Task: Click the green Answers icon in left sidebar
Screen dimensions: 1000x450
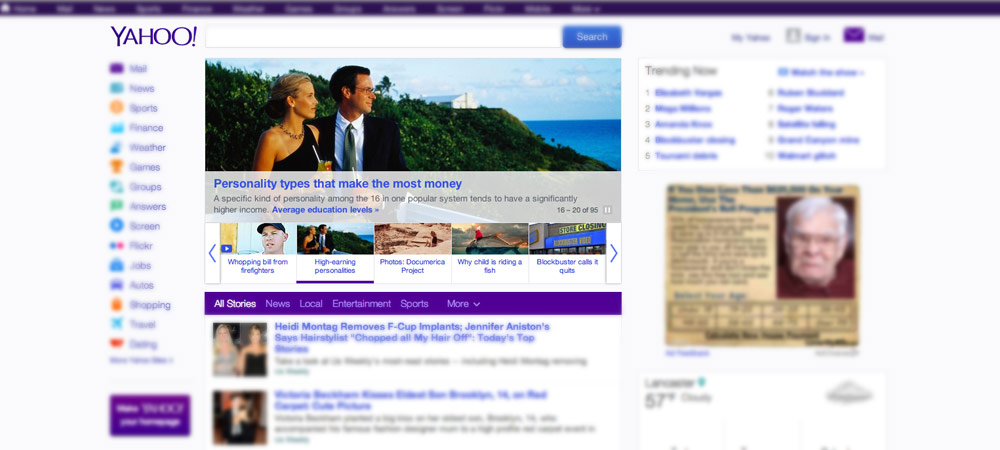Action: click(x=117, y=206)
